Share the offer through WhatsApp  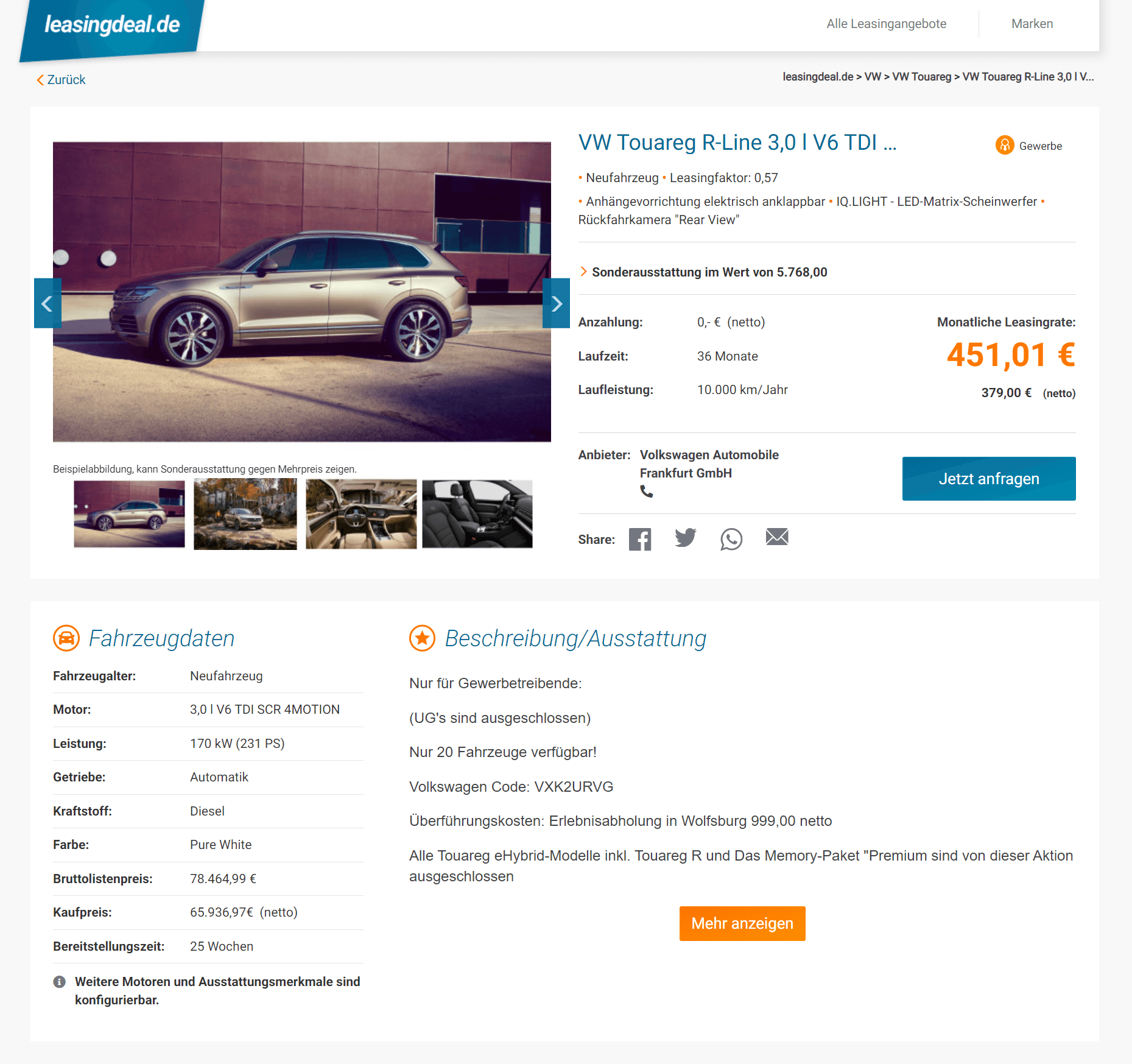coord(731,539)
